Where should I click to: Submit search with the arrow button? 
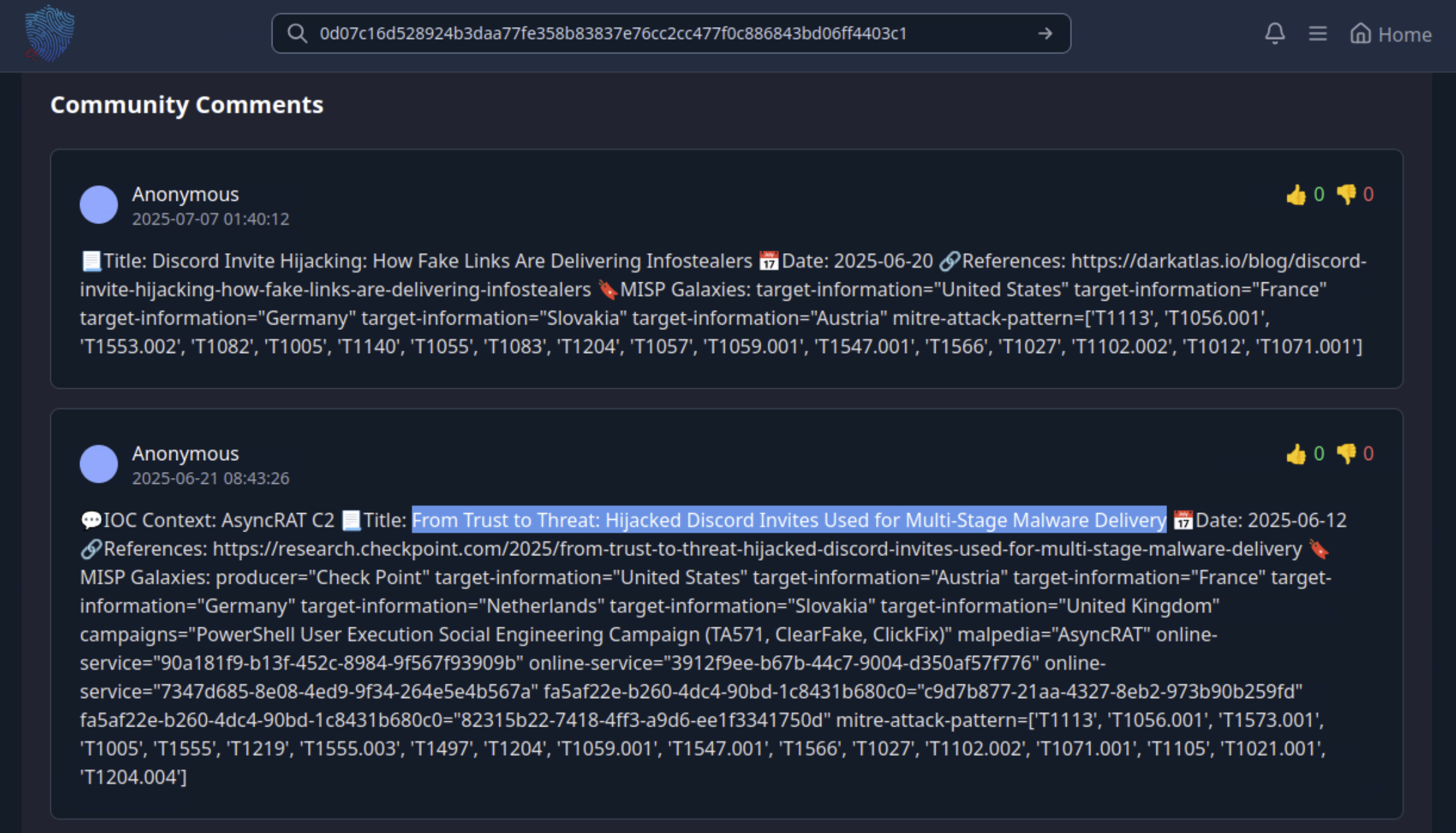[x=1045, y=34]
